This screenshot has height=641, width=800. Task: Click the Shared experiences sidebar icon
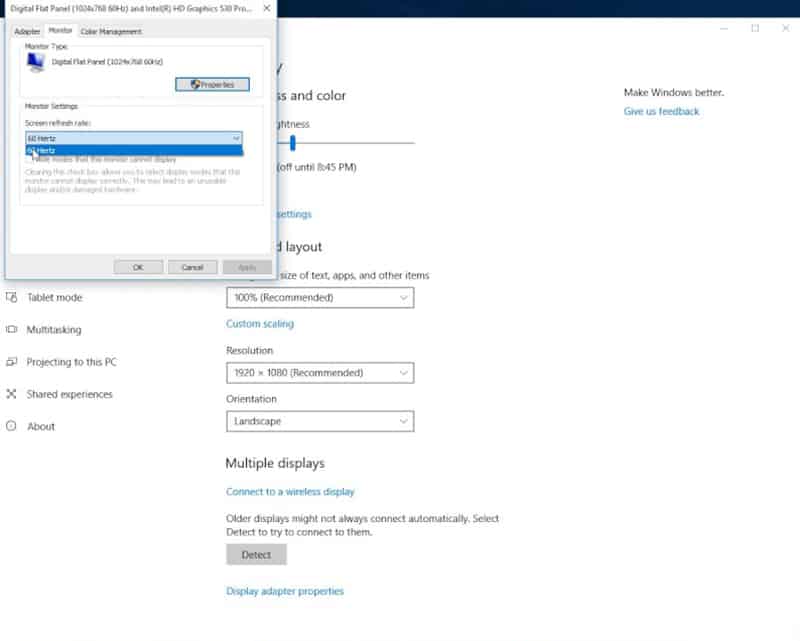pyautogui.click(x=12, y=394)
